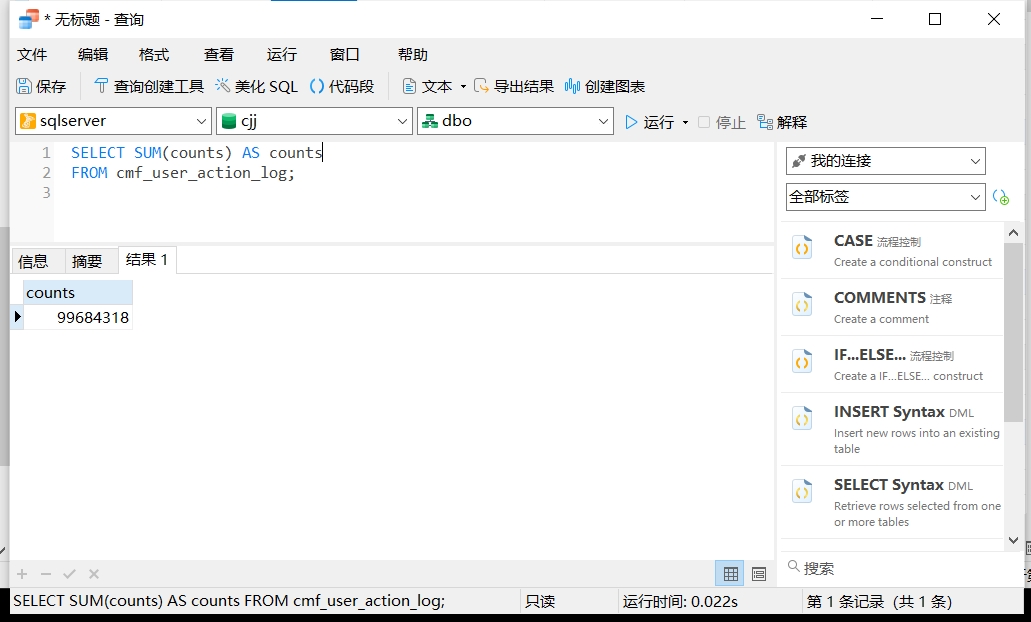Screen dimensions: 1031x622
Task: Click Beautify SQL (美化 SQL)
Action: pyautogui.click(x=256, y=86)
